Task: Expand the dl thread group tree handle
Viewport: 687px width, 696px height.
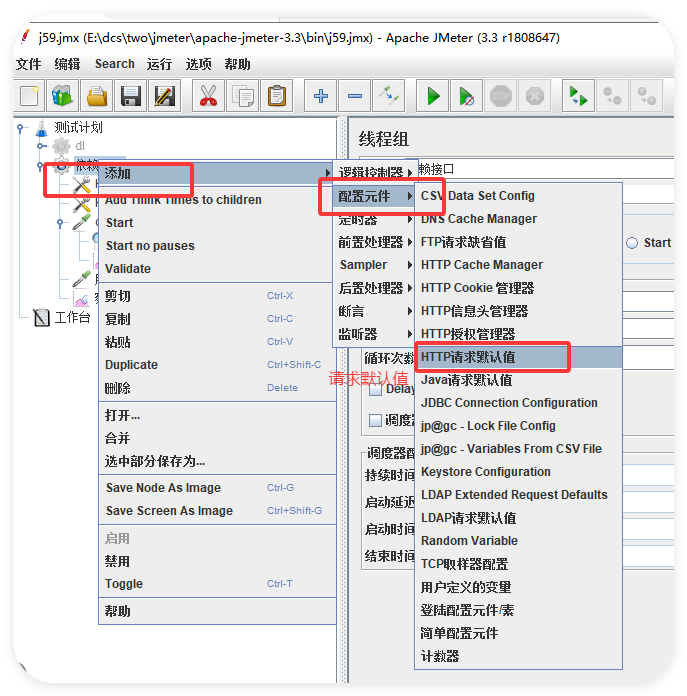Action: click(40, 146)
